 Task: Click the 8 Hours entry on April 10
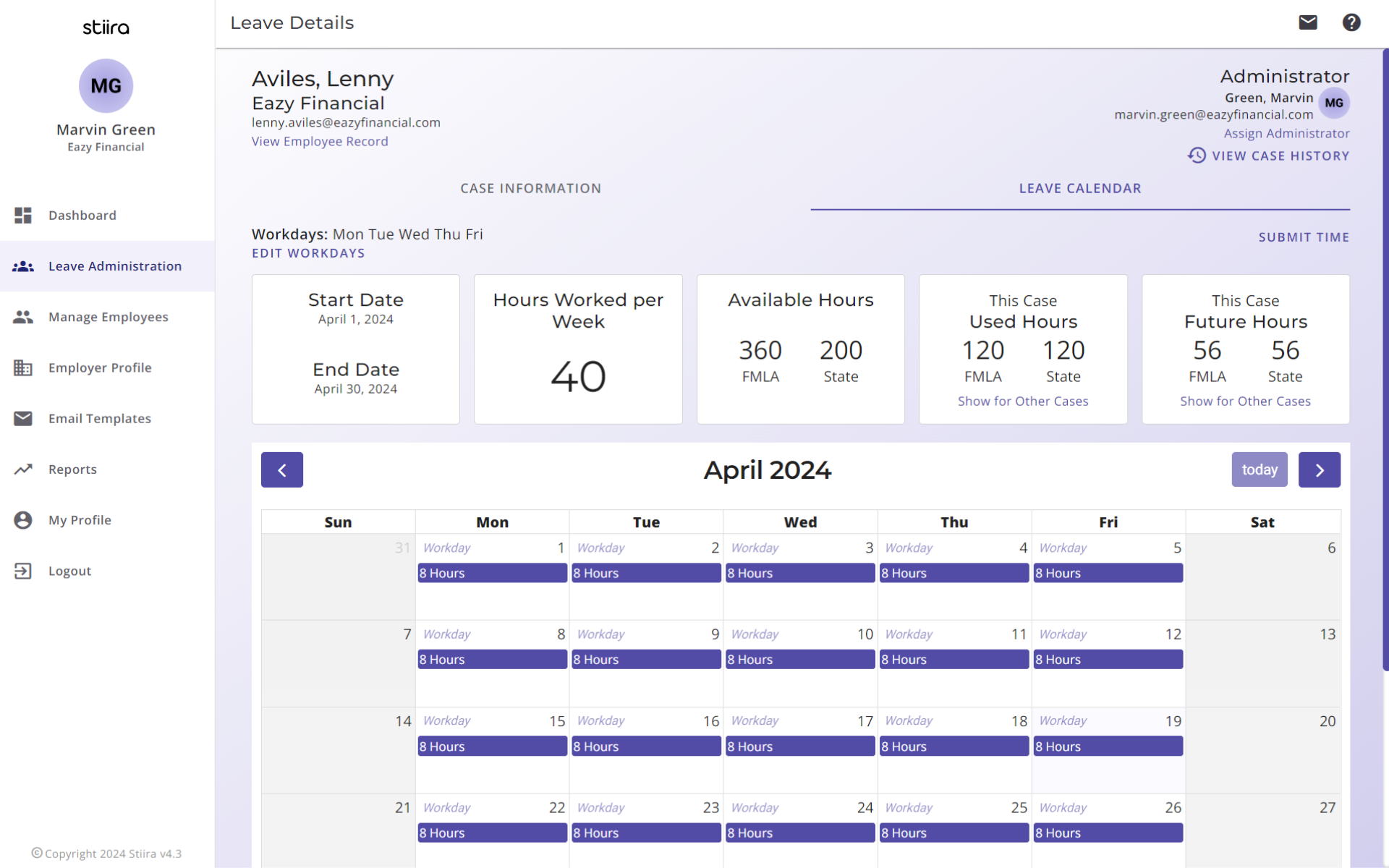tap(799, 660)
